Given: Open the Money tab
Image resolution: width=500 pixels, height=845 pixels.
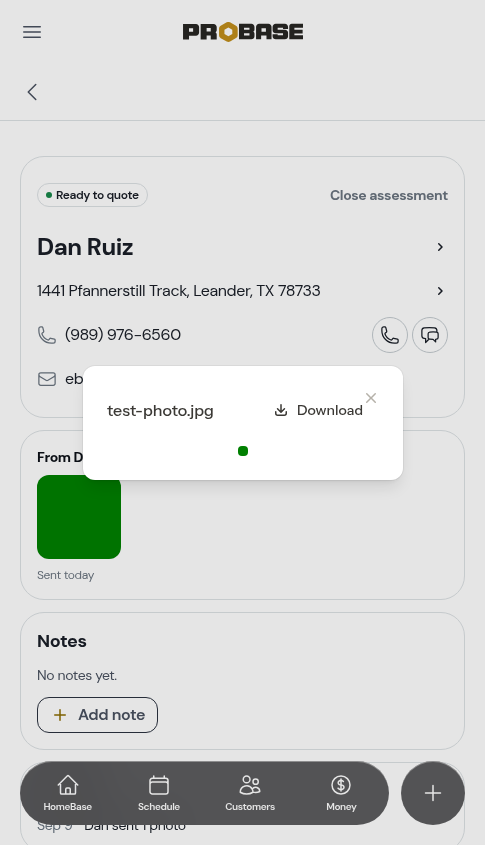Looking at the screenshot, I should click(x=341, y=793).
